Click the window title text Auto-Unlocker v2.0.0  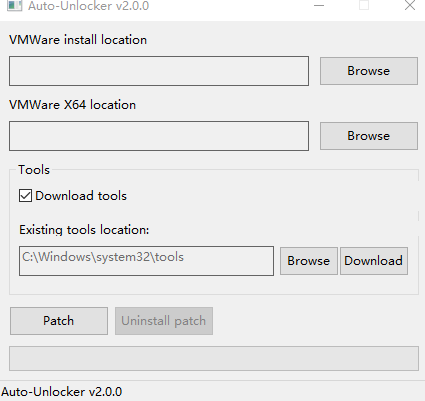[88, 6]
